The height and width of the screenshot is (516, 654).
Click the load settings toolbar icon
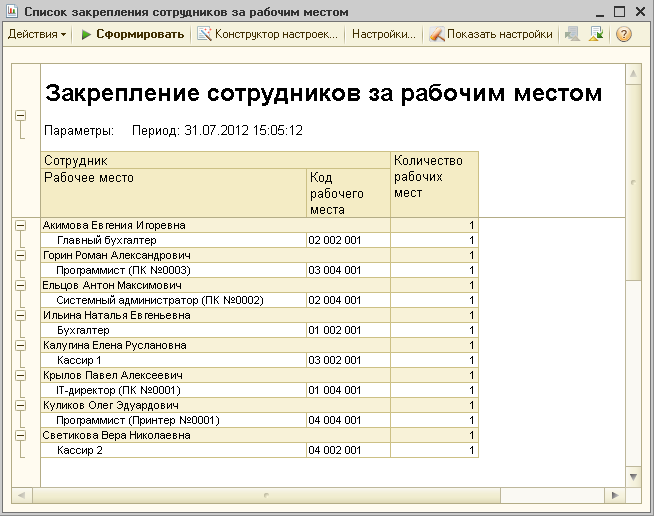click(572, 34)
